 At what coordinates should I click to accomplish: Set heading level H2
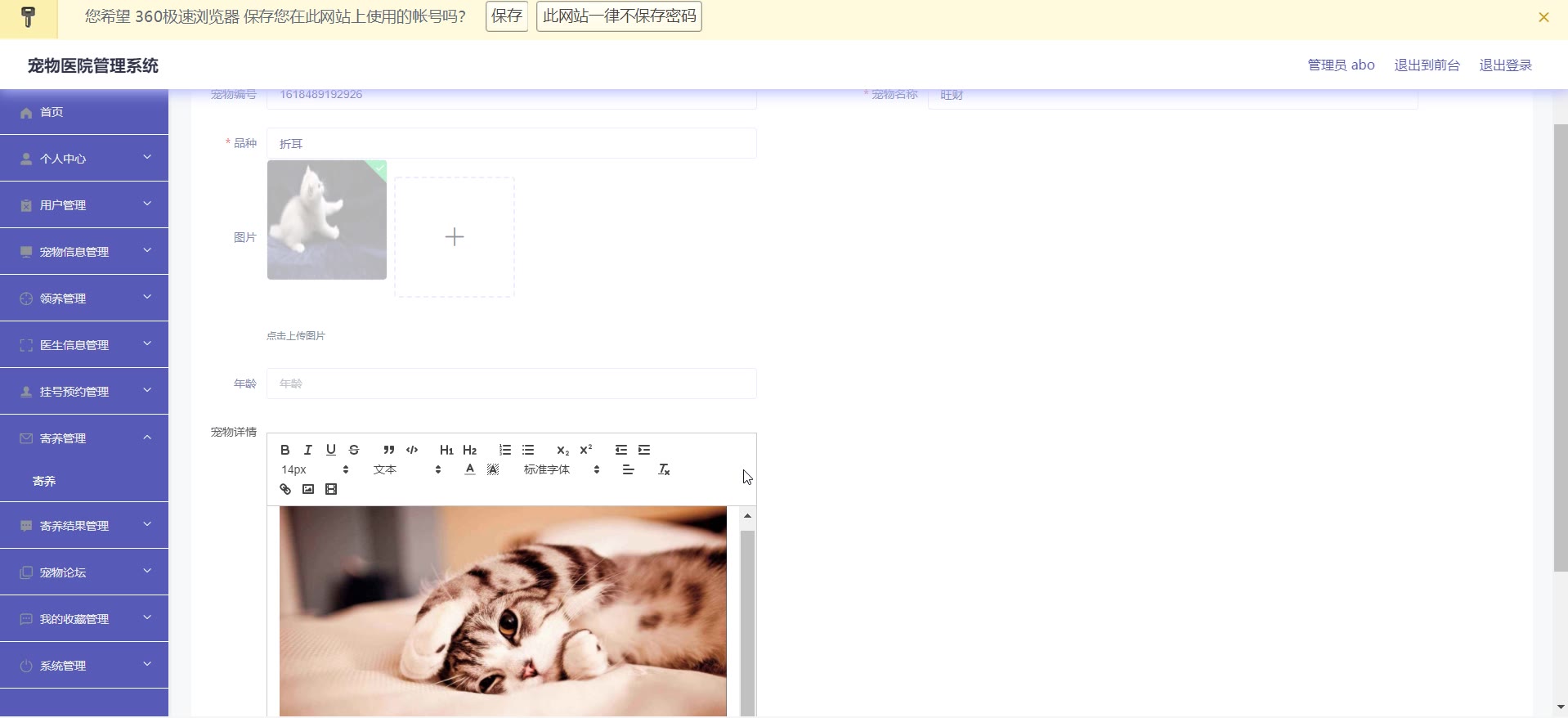tap(469, 450)
